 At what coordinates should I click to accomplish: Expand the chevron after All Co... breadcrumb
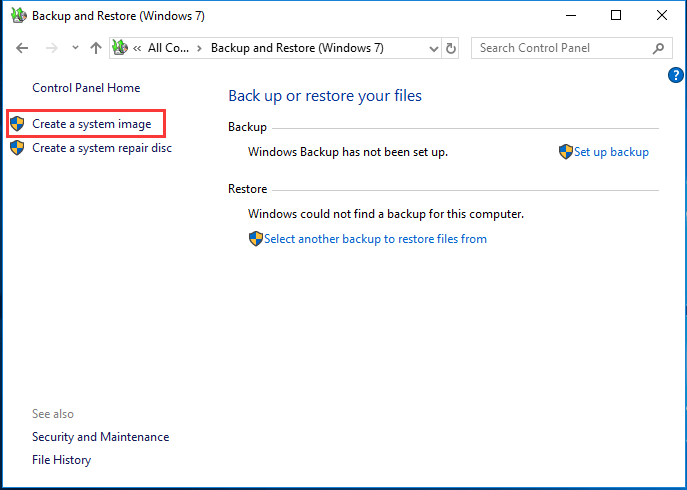coord(200,48)
